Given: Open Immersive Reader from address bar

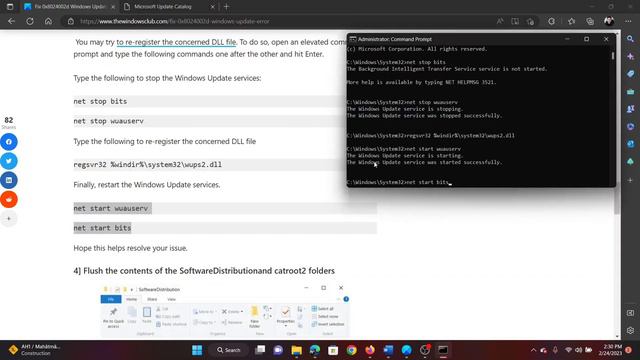Looking at the screenshot, I should click(515, 21).
